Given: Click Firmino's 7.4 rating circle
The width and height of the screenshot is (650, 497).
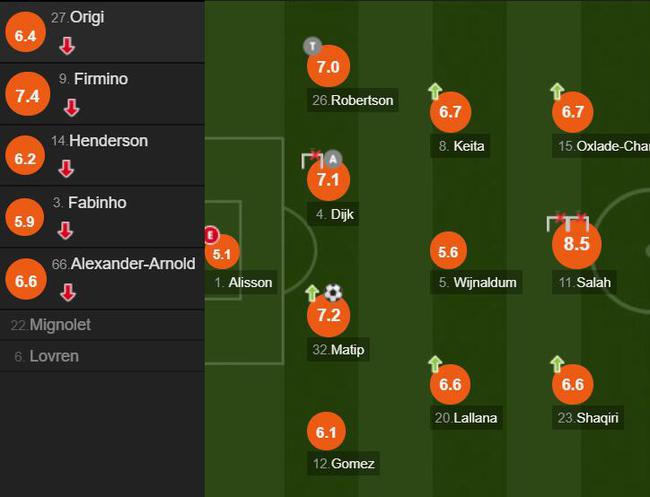Looking at the screenshot, I should tap(27, 95).
